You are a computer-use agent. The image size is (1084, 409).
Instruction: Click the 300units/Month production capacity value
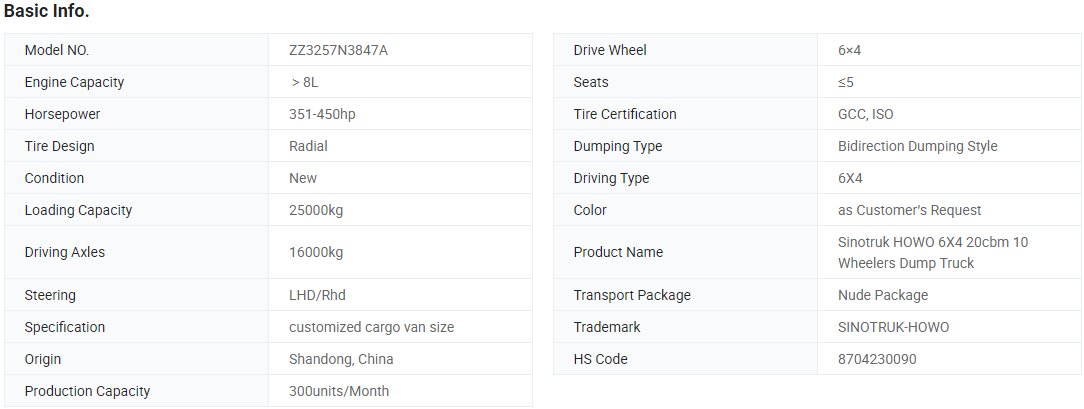tap(339, 391)
